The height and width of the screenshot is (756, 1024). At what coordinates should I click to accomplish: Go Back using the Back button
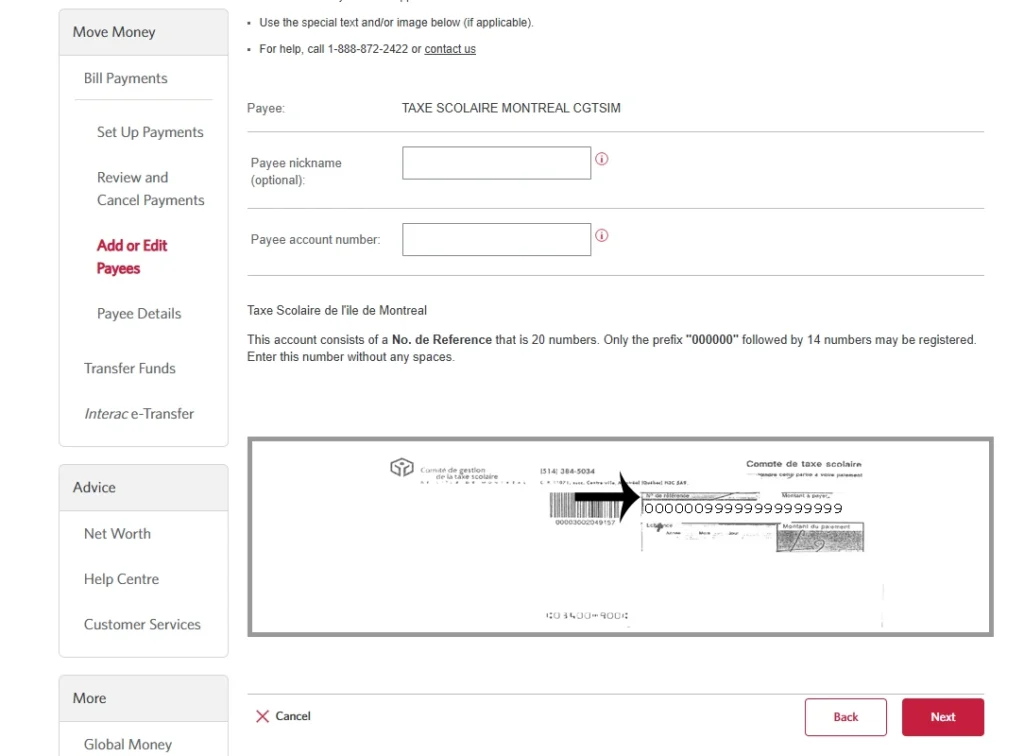845,717
